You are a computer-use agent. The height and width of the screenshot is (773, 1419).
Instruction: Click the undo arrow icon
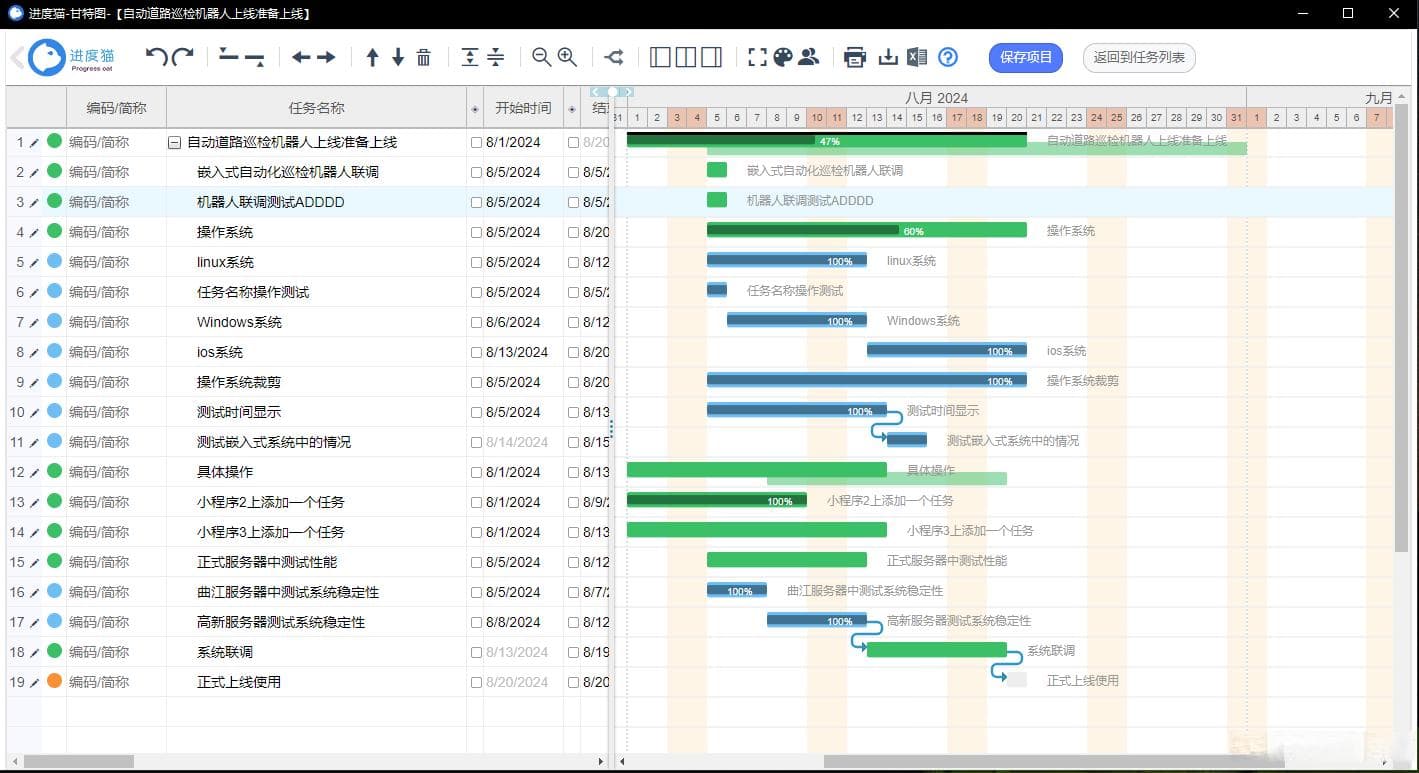coord(156,57)
